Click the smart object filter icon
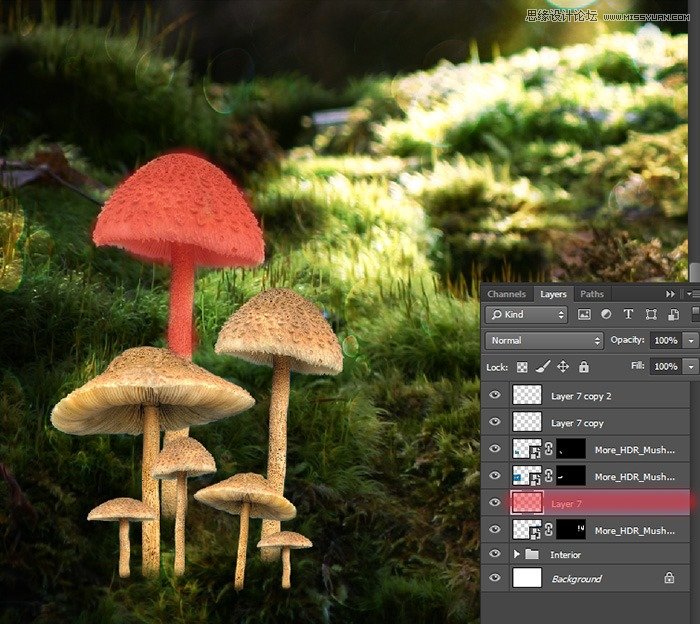Image resolution: width=700 pixels, height=624 pixels. (x=673, y=315)
